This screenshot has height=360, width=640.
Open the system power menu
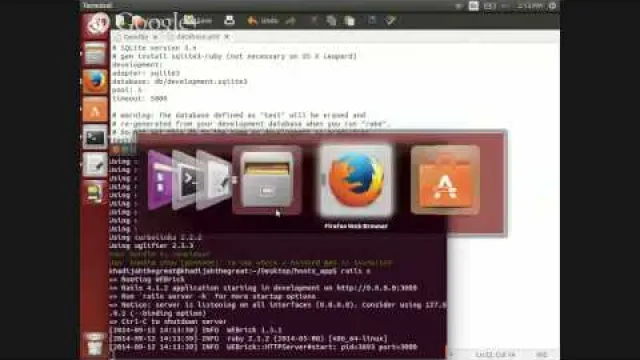coord(552,6)
